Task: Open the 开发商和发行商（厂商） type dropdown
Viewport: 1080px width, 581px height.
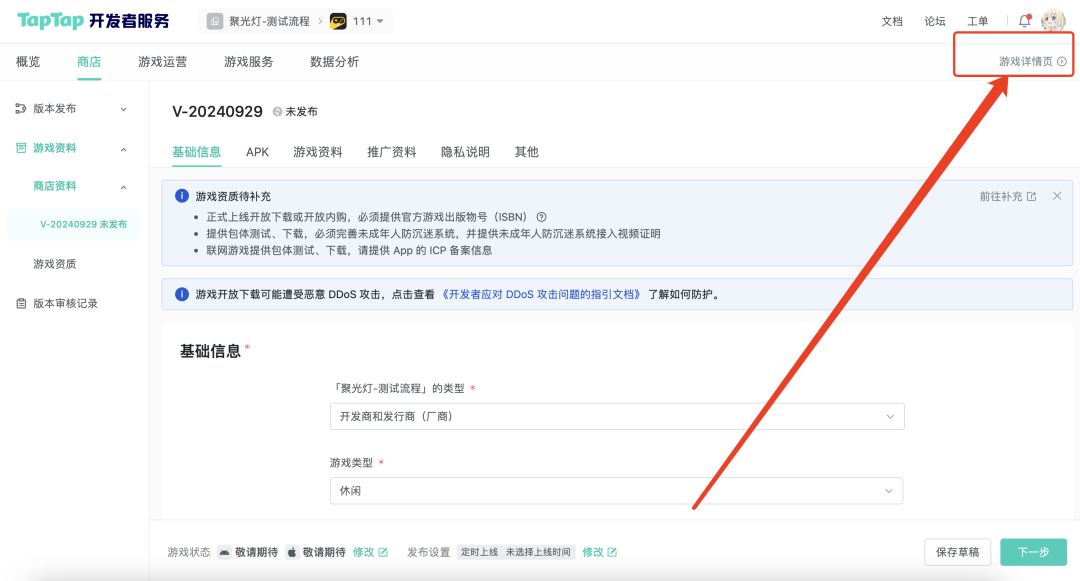Action: (x=616, y=416)
